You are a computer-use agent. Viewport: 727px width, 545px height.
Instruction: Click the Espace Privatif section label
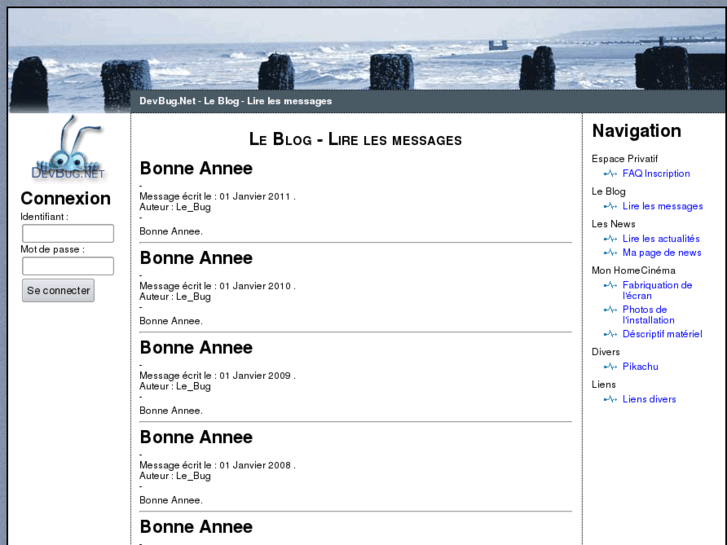point(625,159)
